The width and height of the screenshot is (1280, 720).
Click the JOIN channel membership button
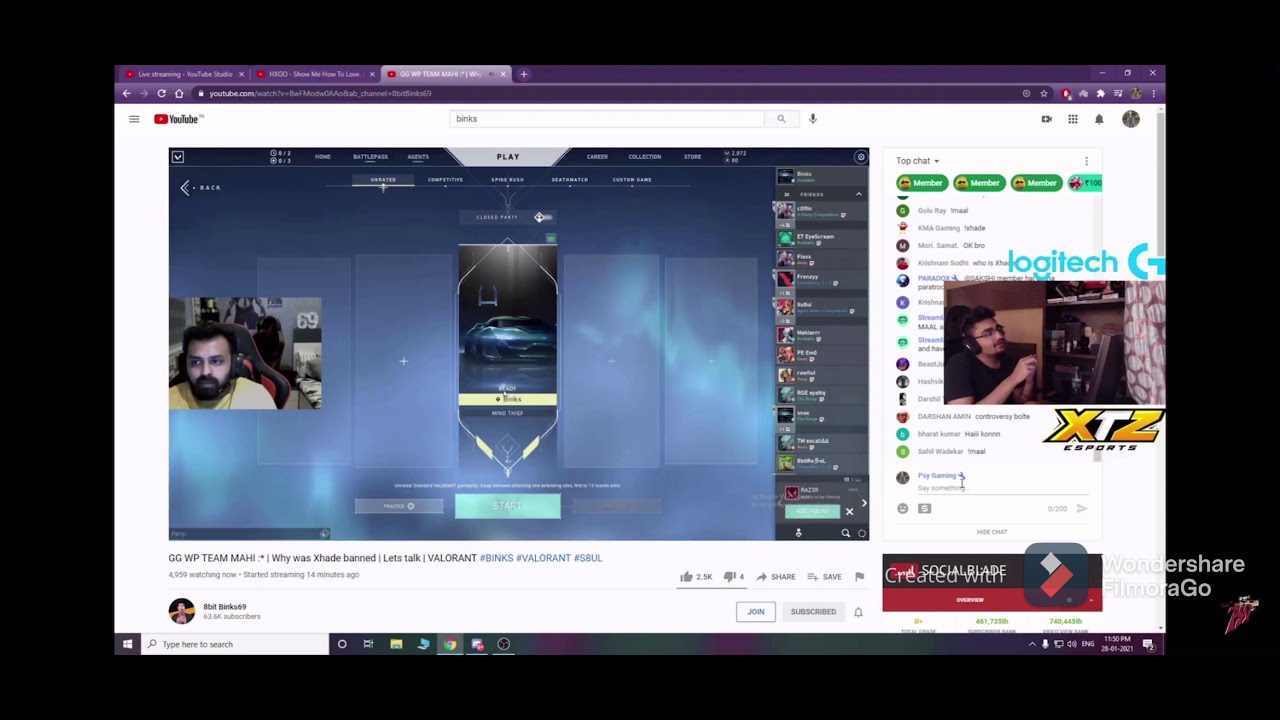[x=756, y=612]
